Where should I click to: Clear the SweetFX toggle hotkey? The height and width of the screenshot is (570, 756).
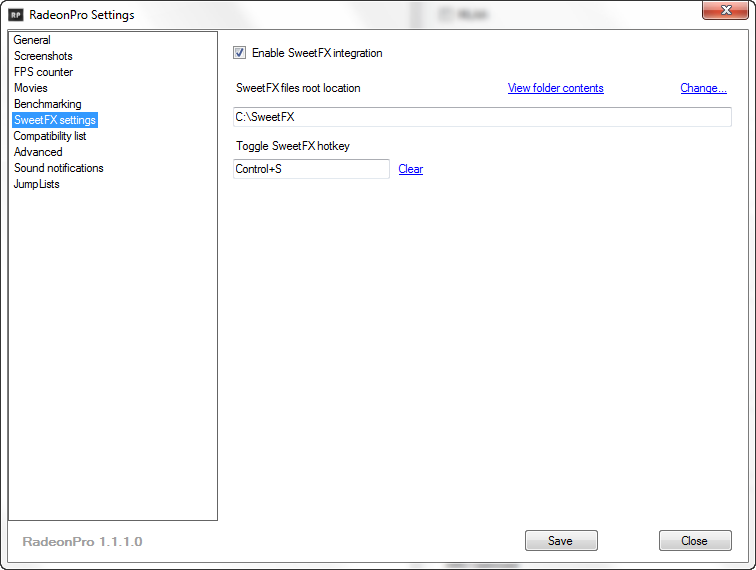coord(410,169)
